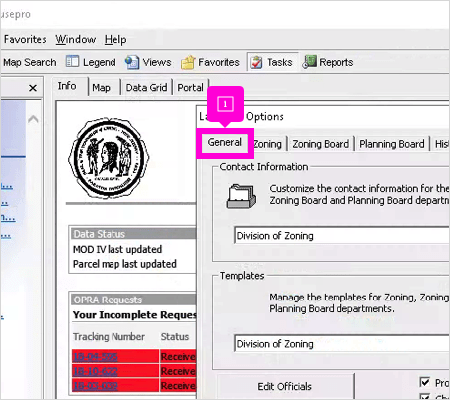Close the left side panel

pyautogui.click(x=33, y=88)
